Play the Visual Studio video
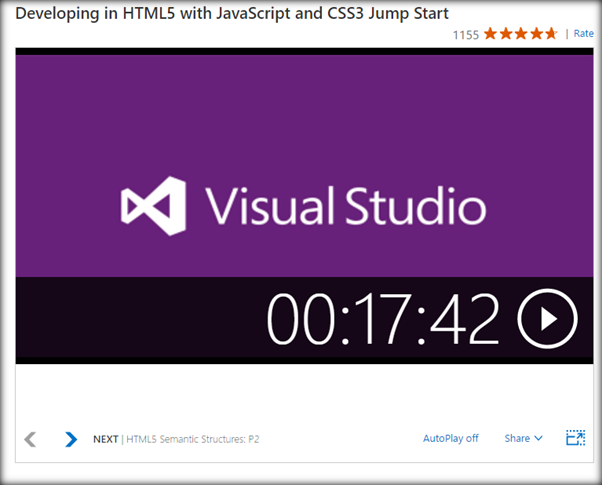The height and width of the screenshot is (485, 602). [547, 318]
